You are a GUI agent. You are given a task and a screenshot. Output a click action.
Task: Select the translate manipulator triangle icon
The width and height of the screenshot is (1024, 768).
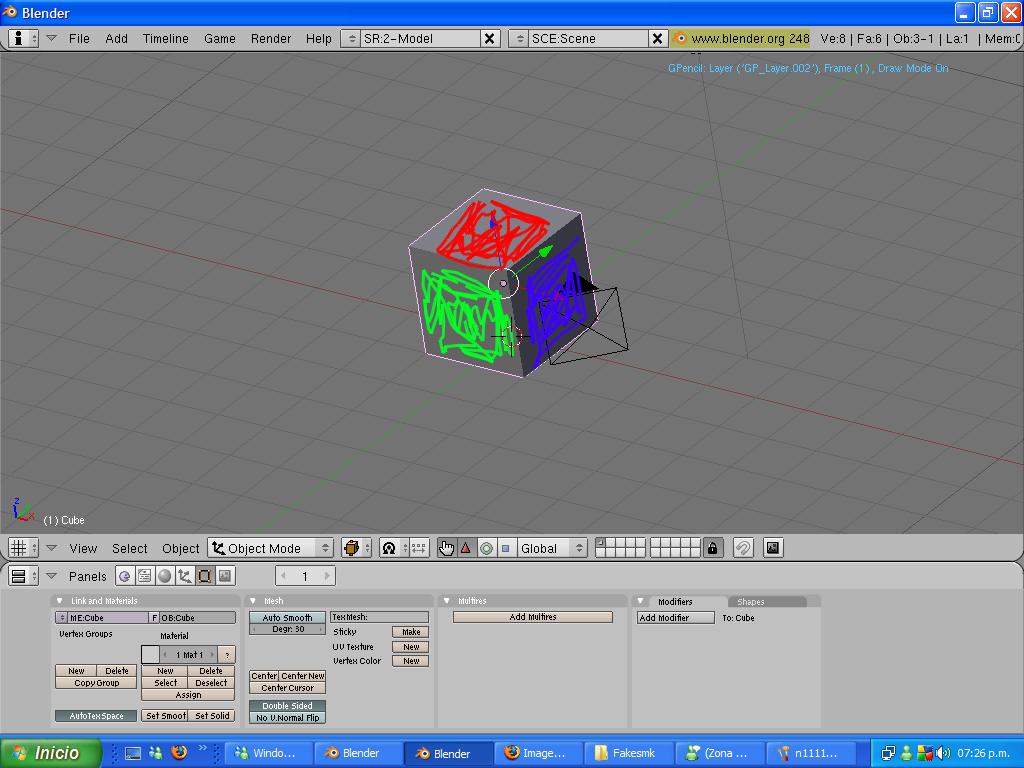466,548
